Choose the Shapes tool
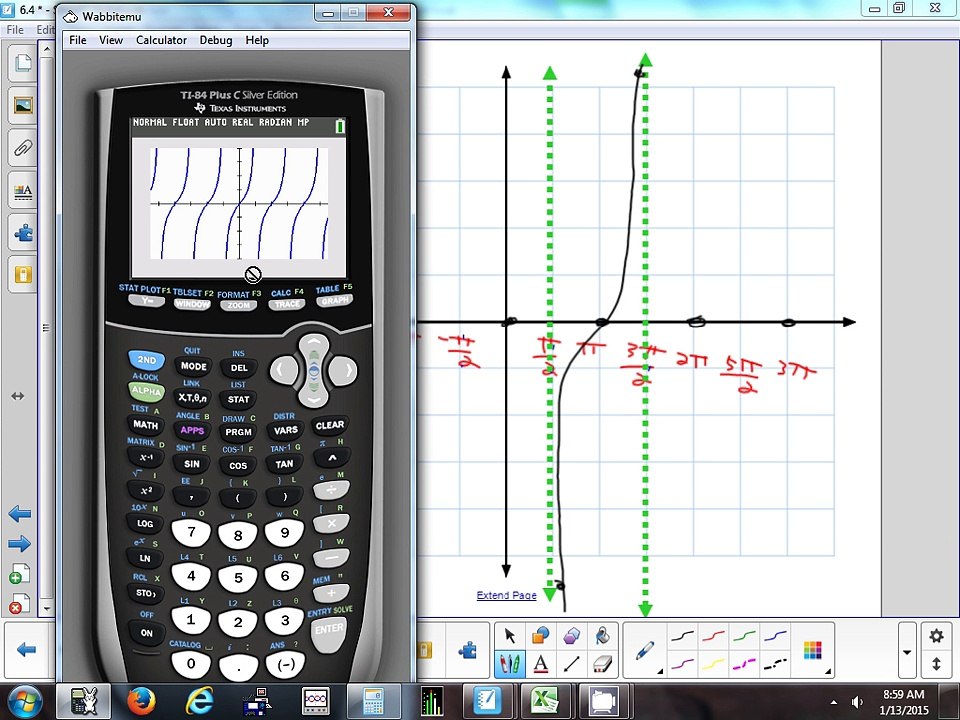Screen dimensions: 960x720 pyautogui.click(x=540, y=636)
